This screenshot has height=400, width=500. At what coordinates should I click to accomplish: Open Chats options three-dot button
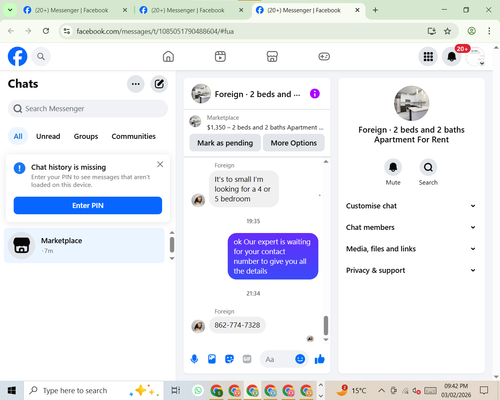[x=136, y=84]
